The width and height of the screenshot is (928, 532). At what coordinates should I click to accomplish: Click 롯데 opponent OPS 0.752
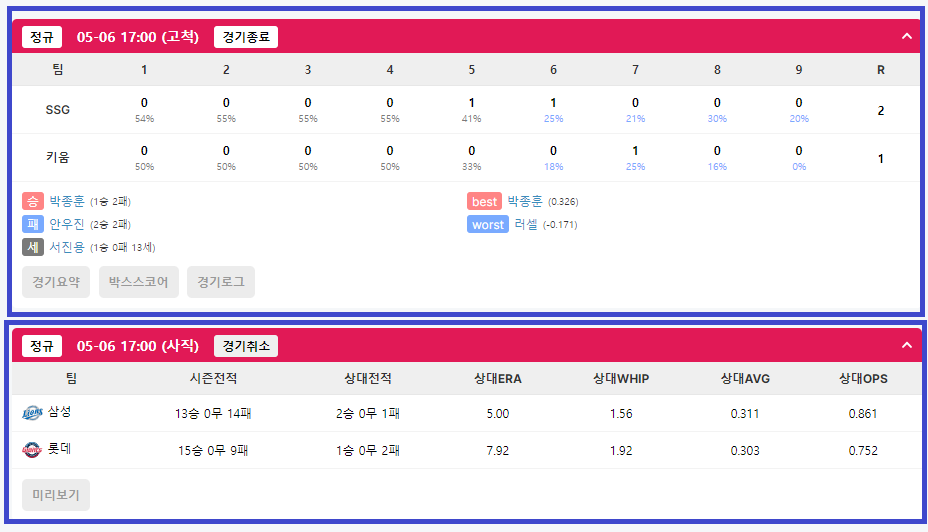(x=863, y=451)
